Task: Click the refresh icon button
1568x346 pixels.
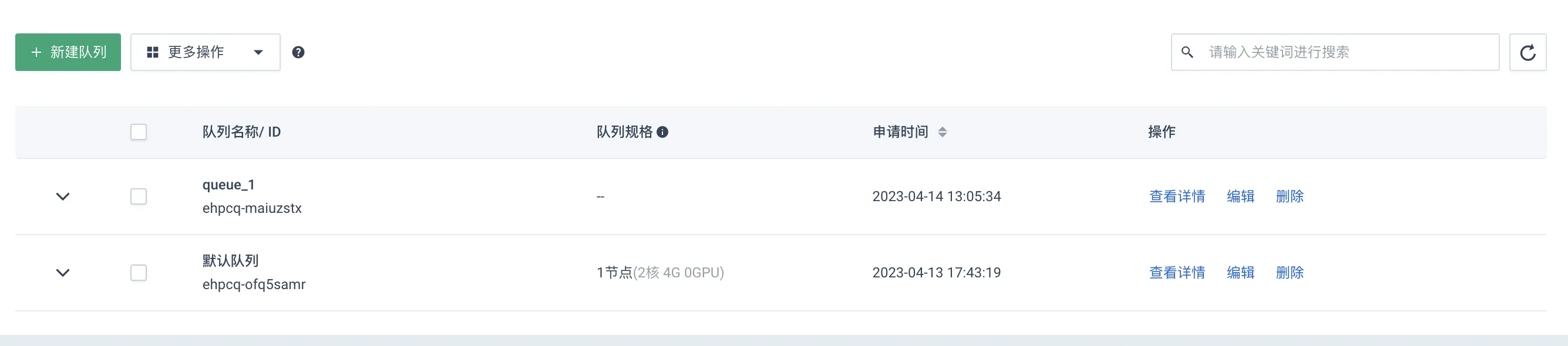Action: pos(1527,52)
